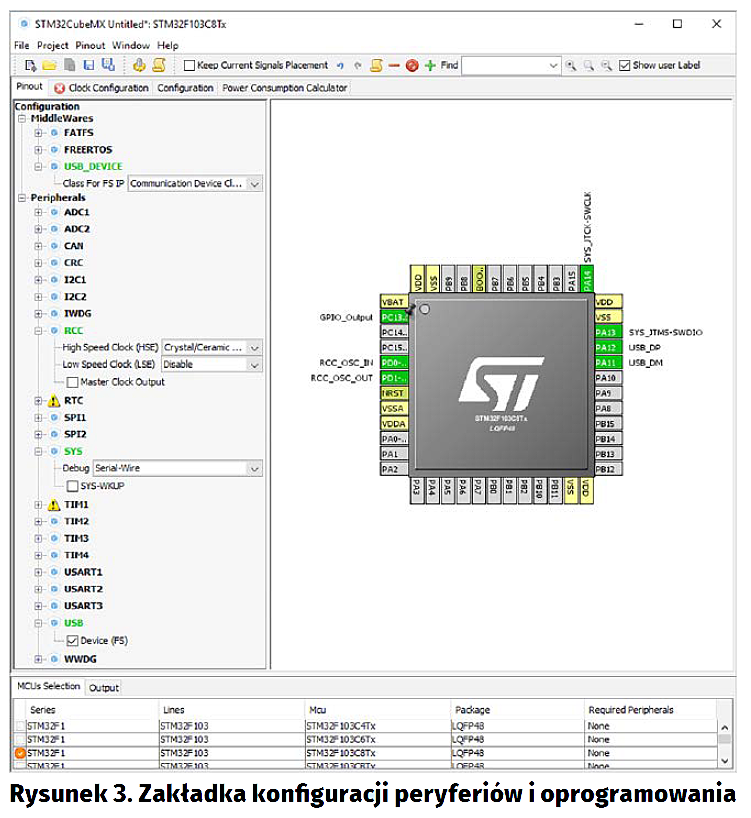Click the green plus icon beside Find
Screen dimensions: 751x818
430,65
